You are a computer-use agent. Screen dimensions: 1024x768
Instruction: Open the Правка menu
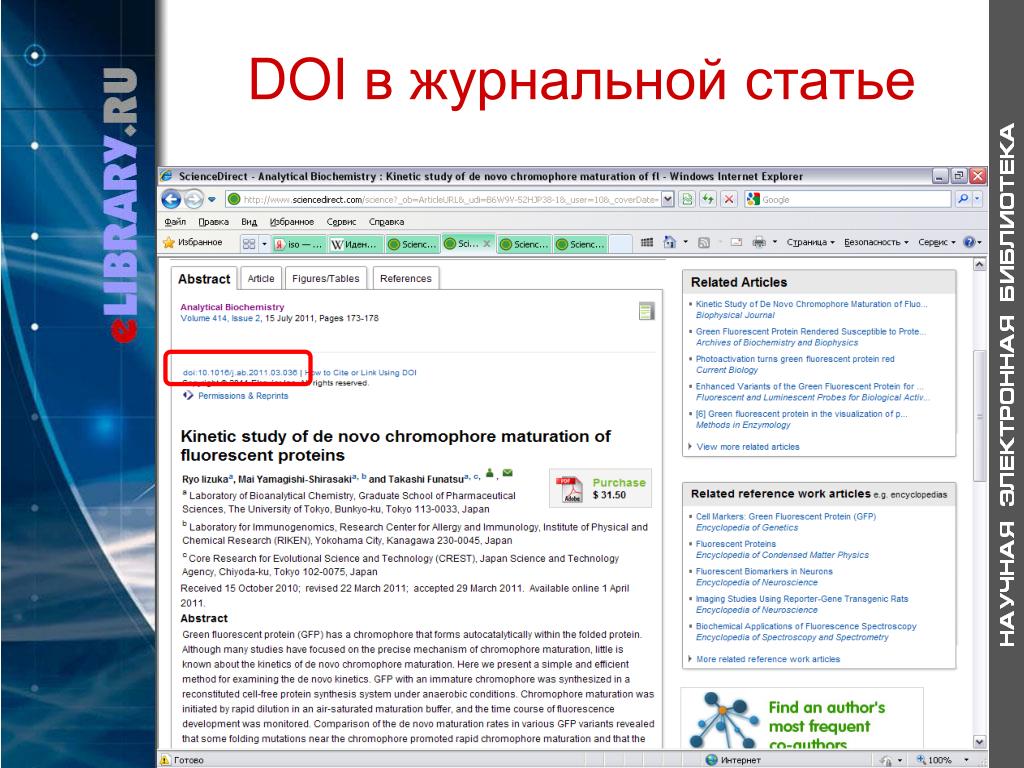[214, 222]
